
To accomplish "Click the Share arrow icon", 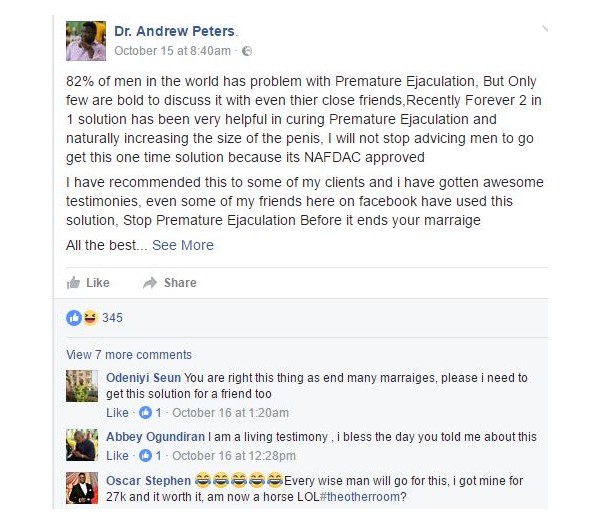I will (150, 283).
